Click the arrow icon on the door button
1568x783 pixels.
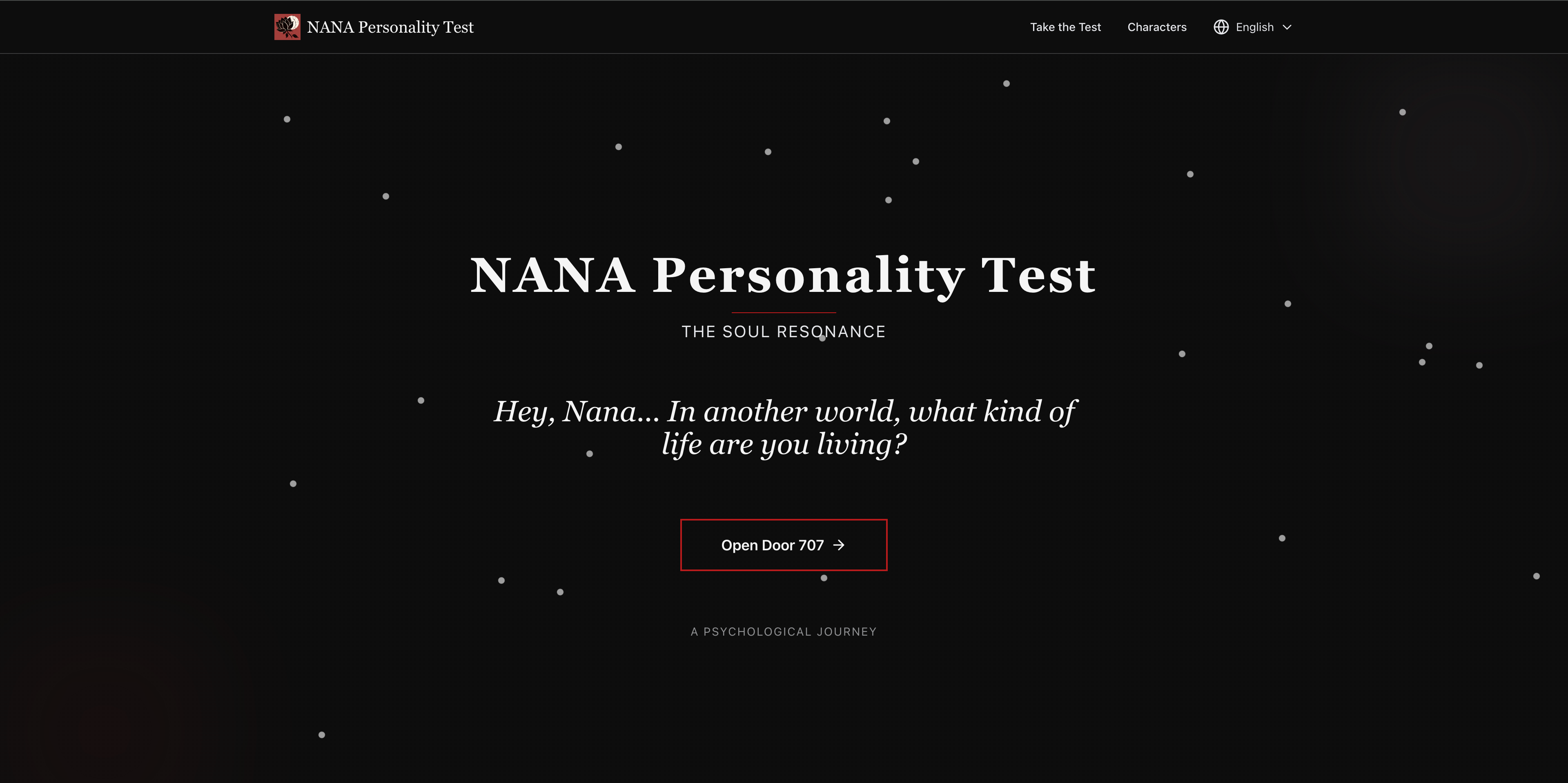point(840,545)
